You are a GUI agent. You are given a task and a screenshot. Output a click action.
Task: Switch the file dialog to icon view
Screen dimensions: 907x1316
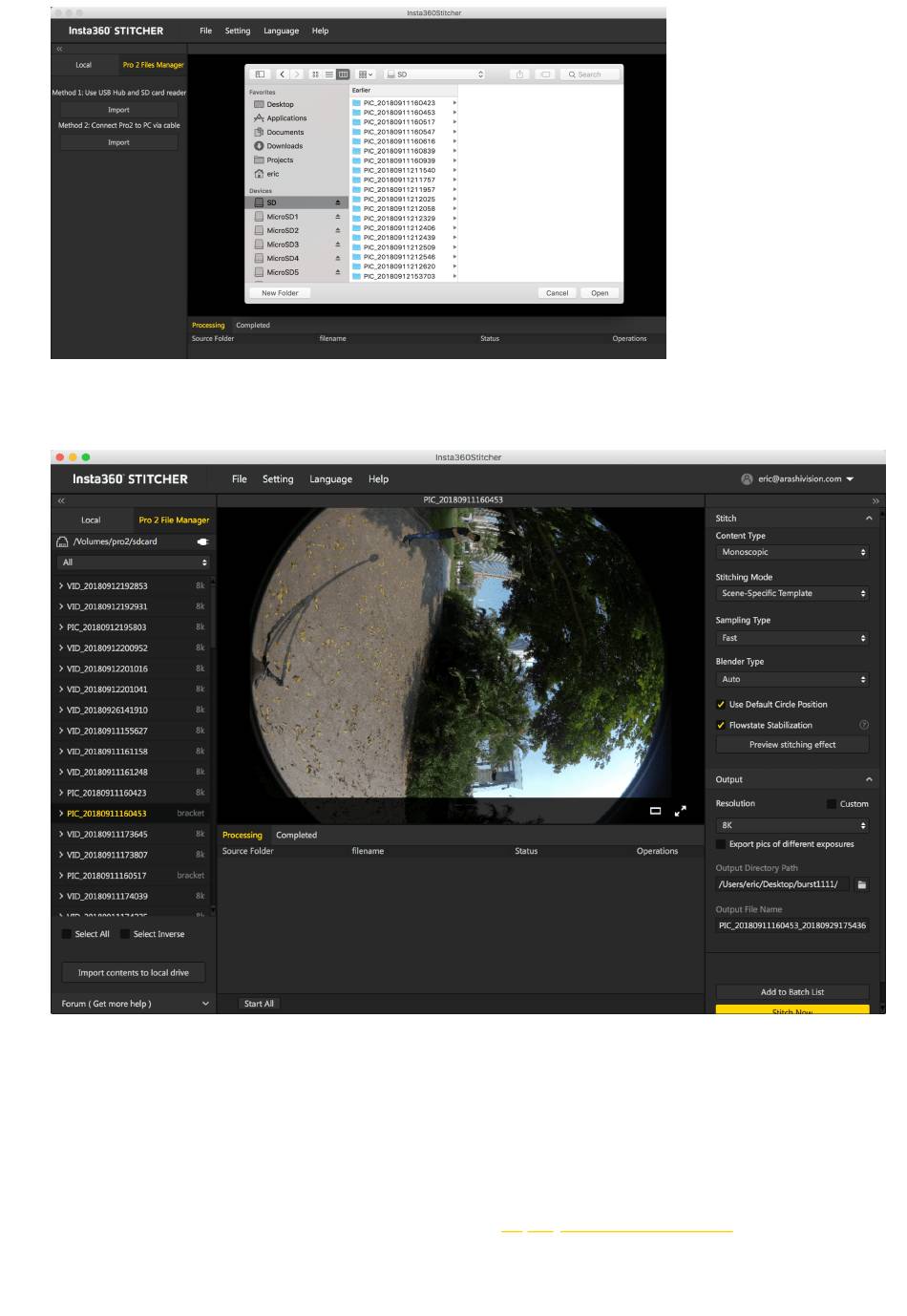[x=316, y=74]
